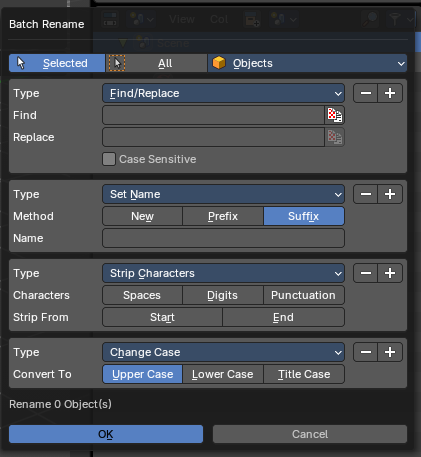Toggle regex icon next to Find field
The image size is (421, 457).
[x=335, y=115]
